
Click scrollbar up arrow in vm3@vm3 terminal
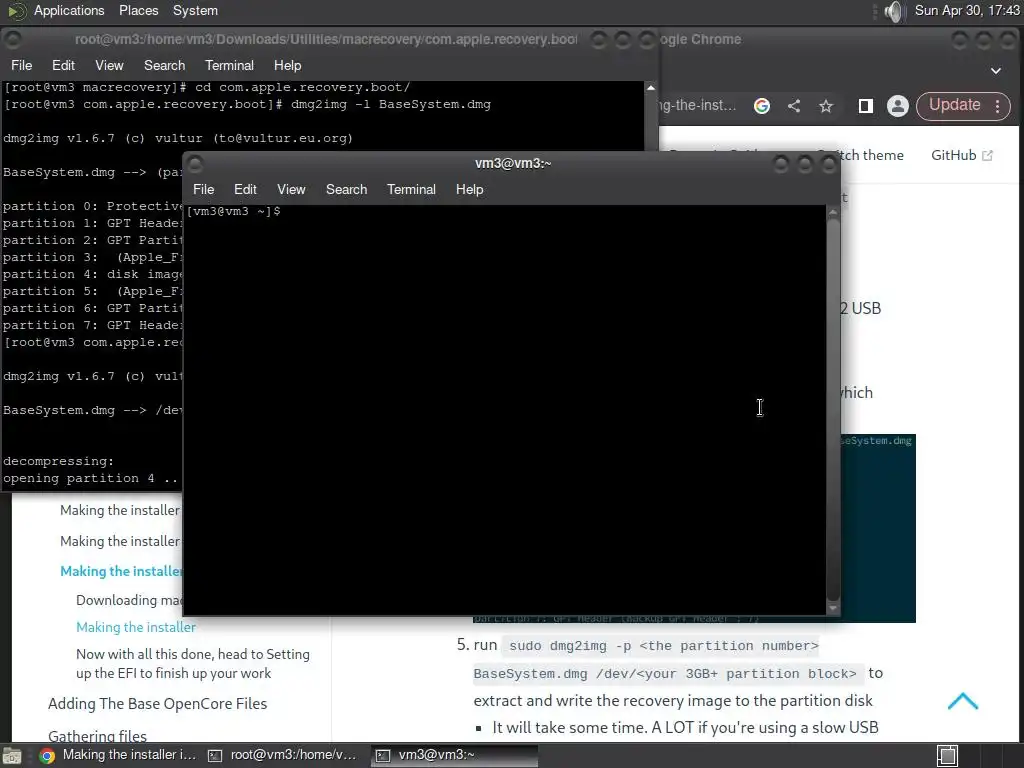click(x=833, y=212)
